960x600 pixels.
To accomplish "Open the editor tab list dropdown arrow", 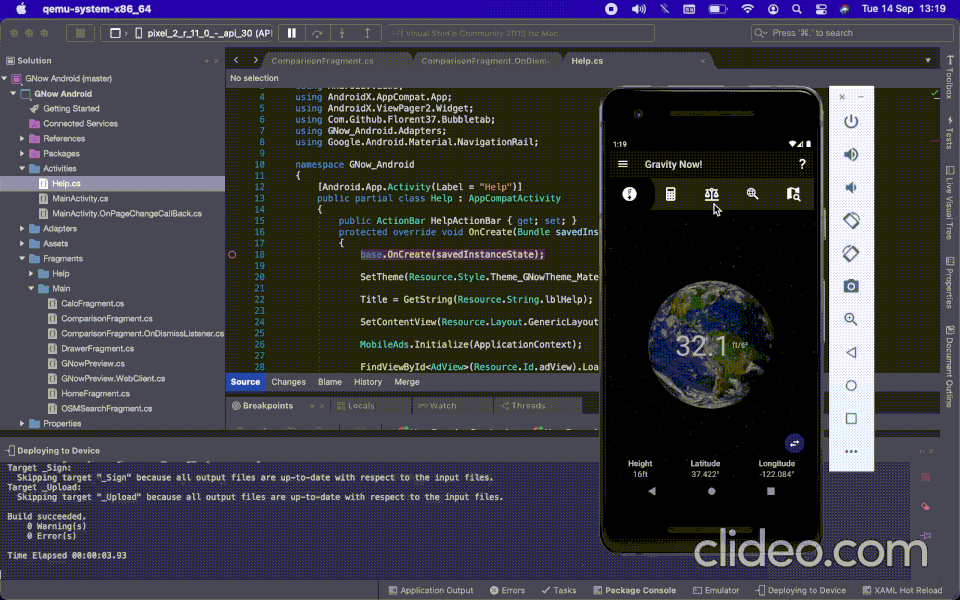I will point(928,61).
